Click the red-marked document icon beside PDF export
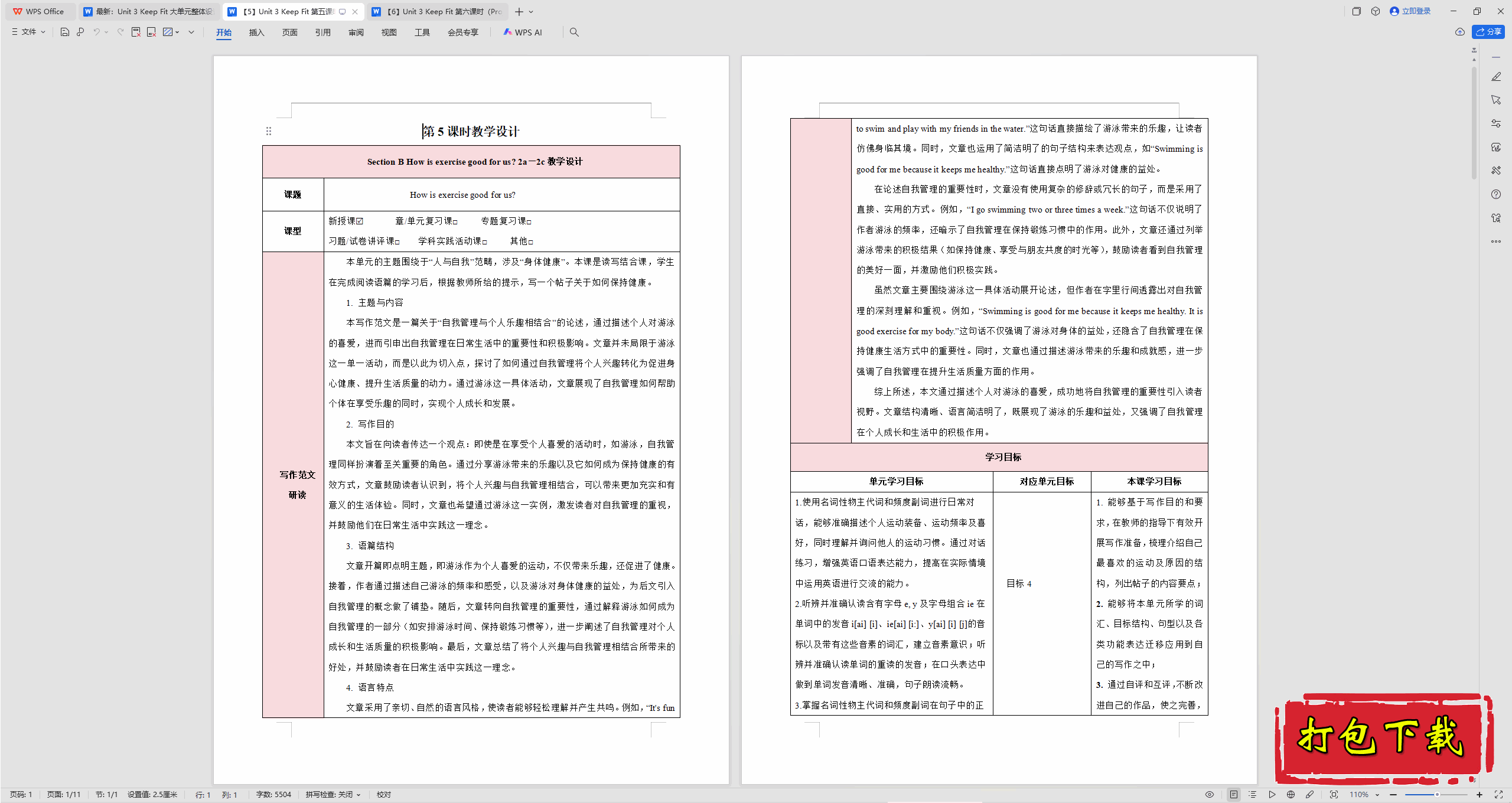 click(151, 32)
